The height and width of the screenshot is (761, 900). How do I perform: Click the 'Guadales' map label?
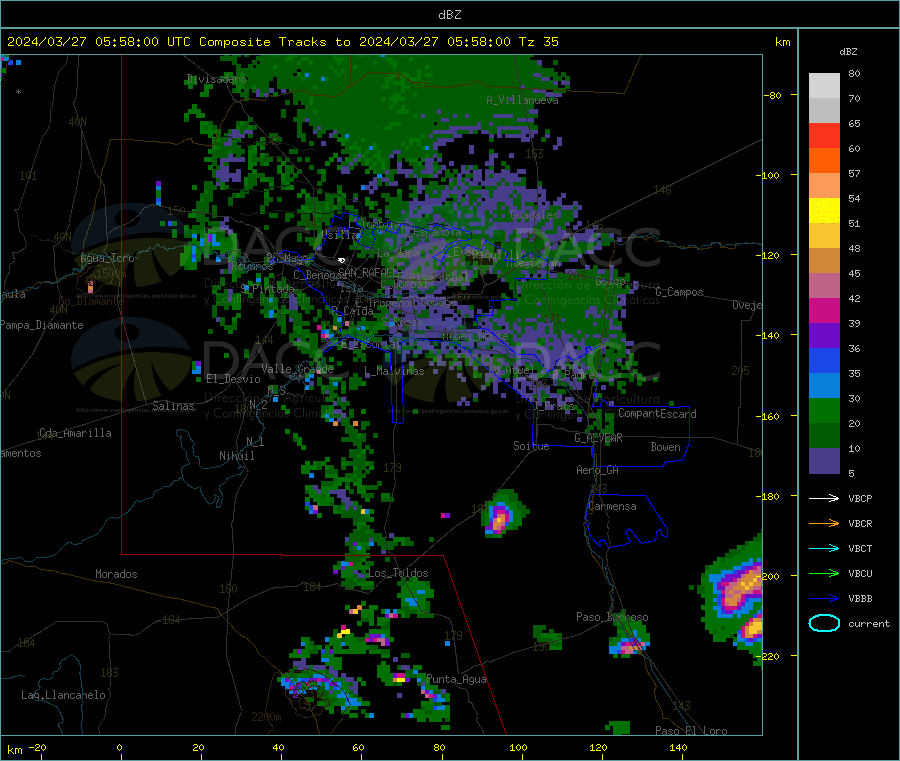point(534,215)
